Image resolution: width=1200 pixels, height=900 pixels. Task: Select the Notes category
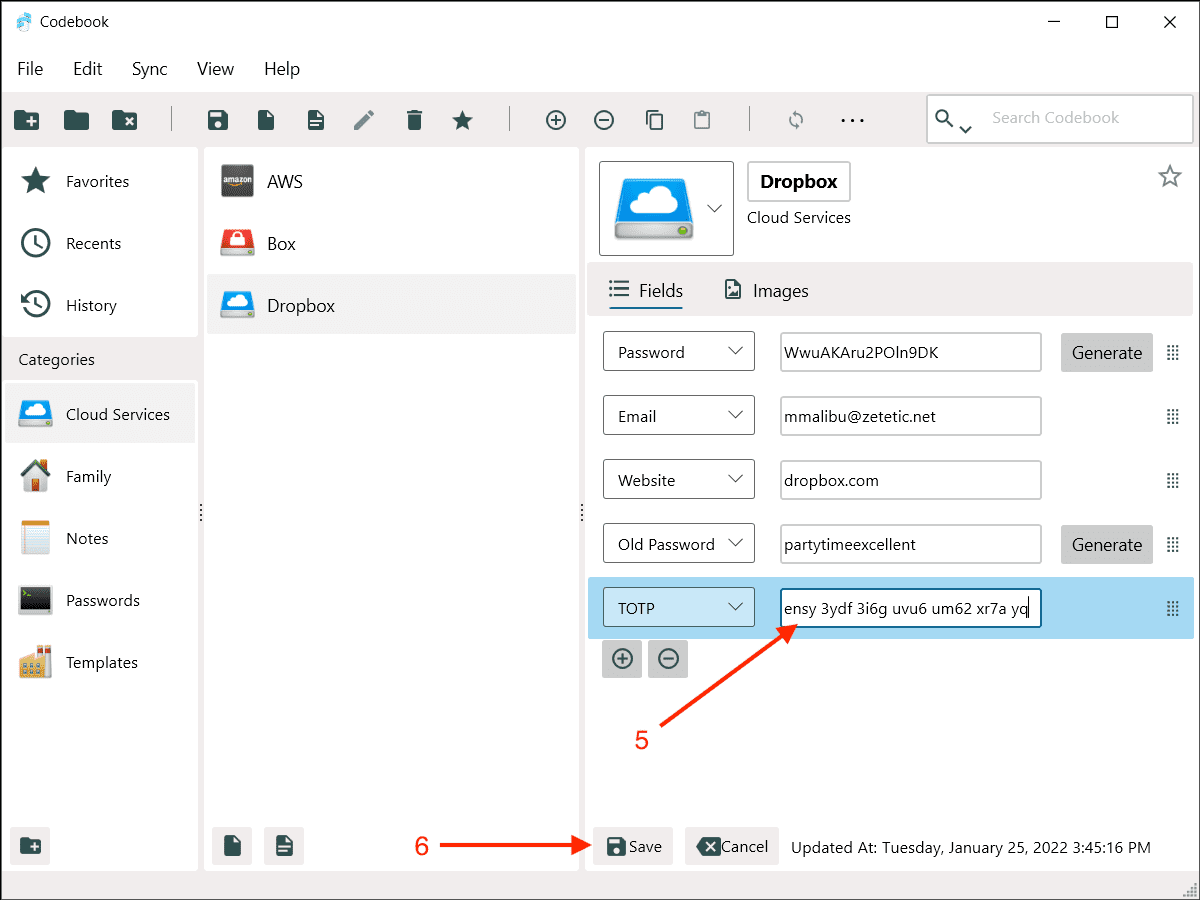point(100,538)
